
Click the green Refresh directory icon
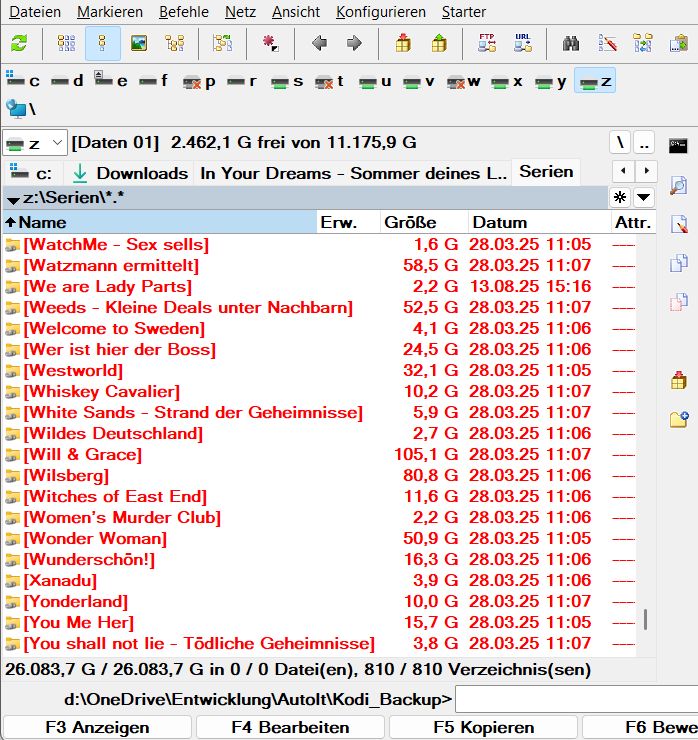19,44
